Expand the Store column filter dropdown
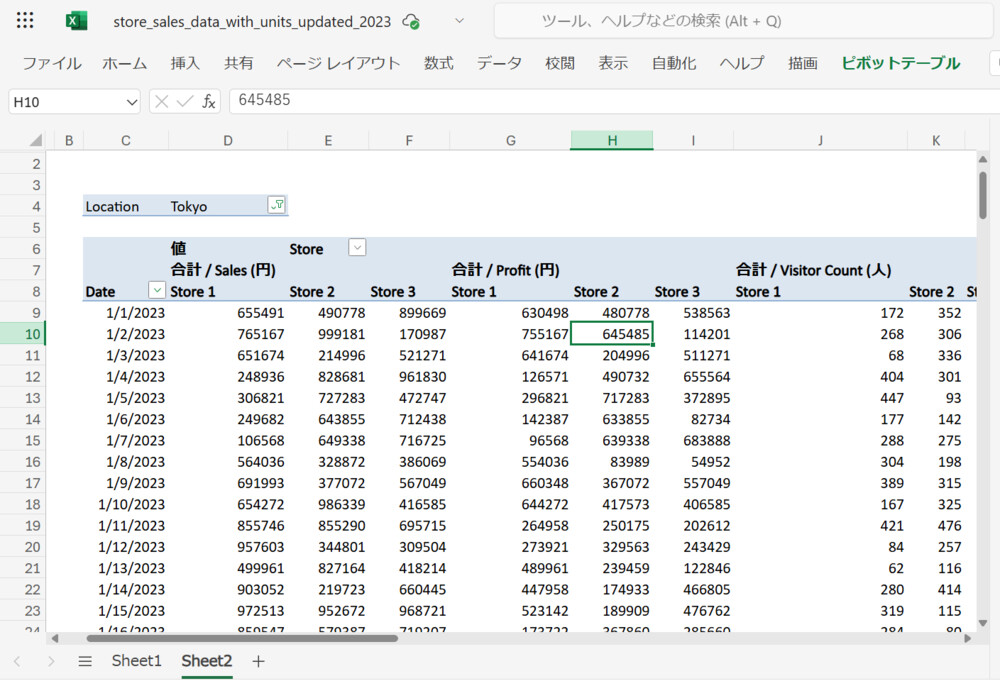Image resolution: width=1000 pixels, height=681 pixels. pyautogui.click(x=357, y=248)
